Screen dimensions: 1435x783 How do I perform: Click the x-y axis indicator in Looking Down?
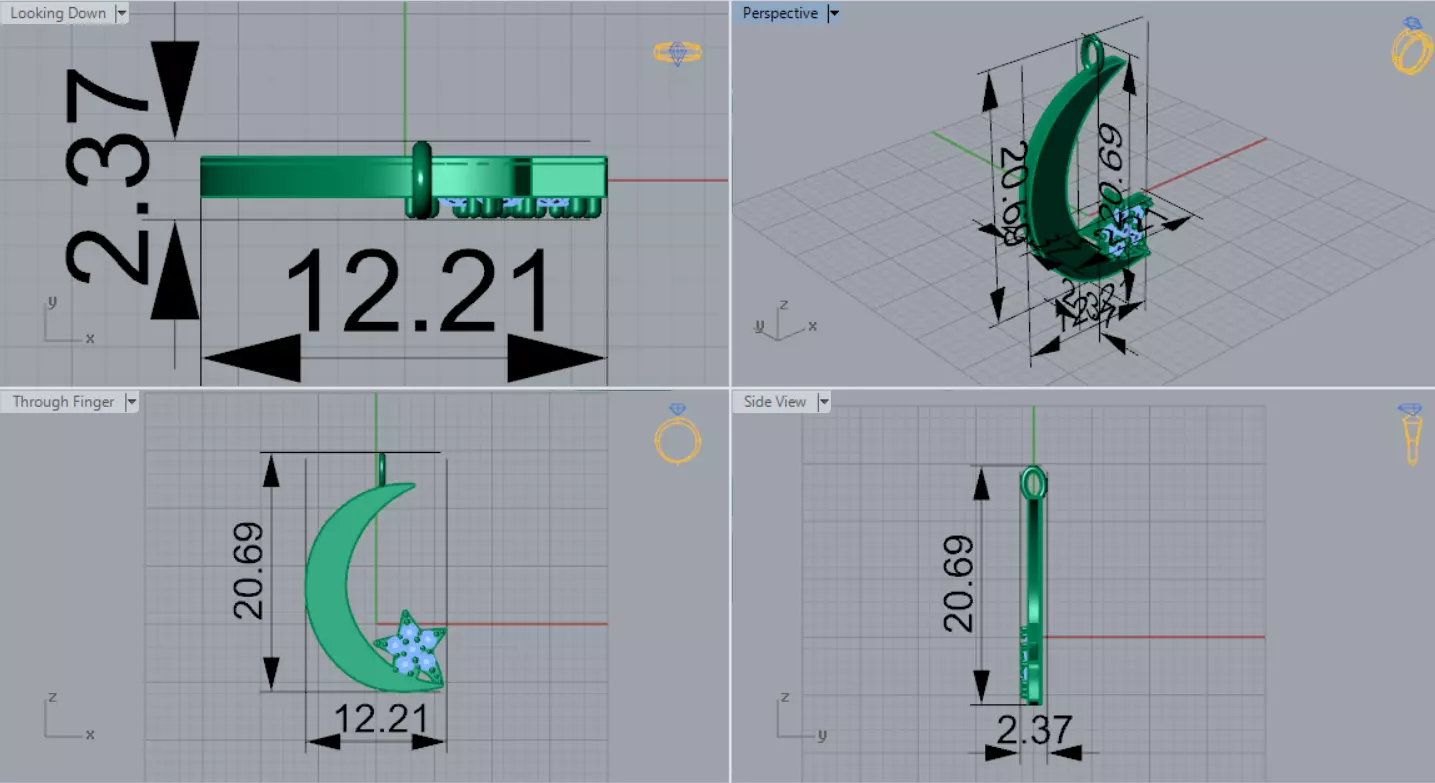tap(69, 321)
